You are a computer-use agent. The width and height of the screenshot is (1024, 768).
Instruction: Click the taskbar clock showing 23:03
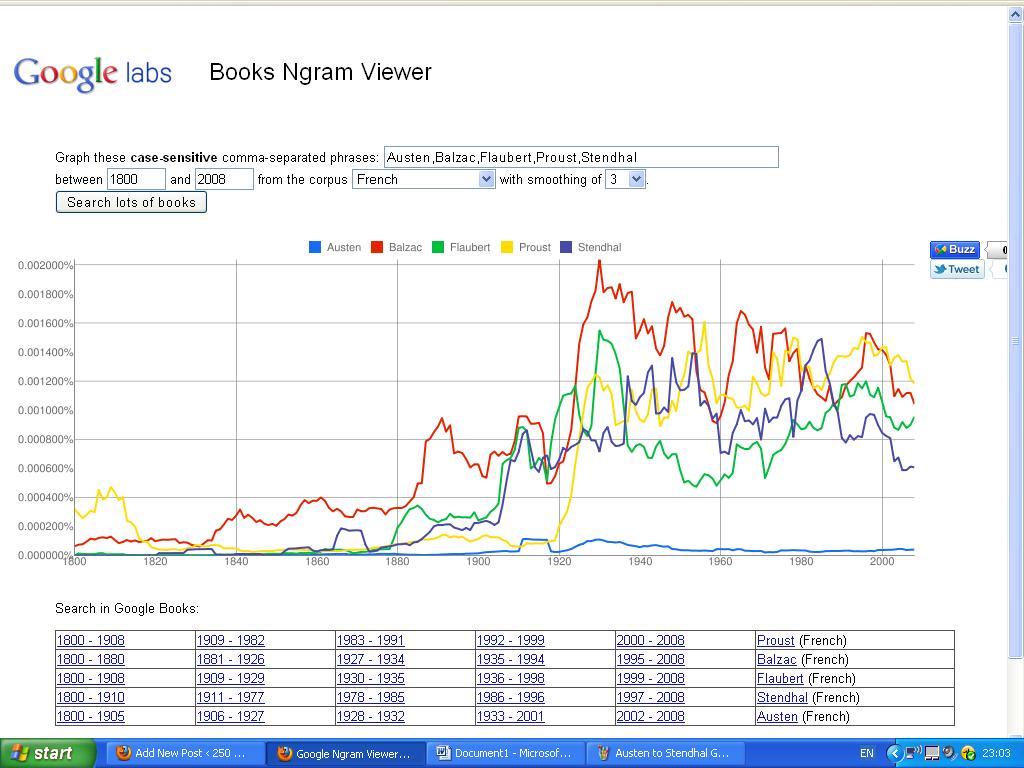(996, 753)
